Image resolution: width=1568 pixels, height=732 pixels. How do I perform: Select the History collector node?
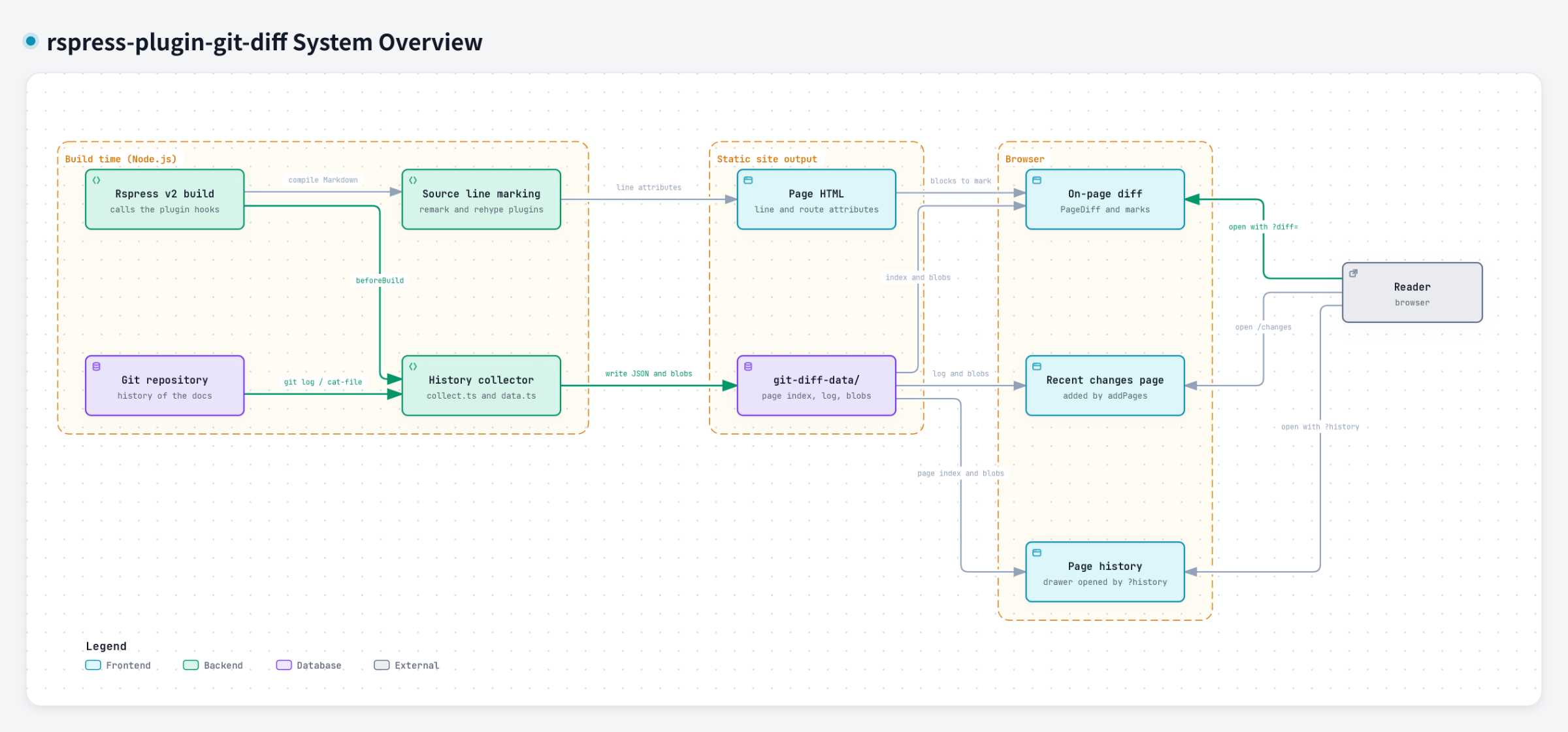482,386
